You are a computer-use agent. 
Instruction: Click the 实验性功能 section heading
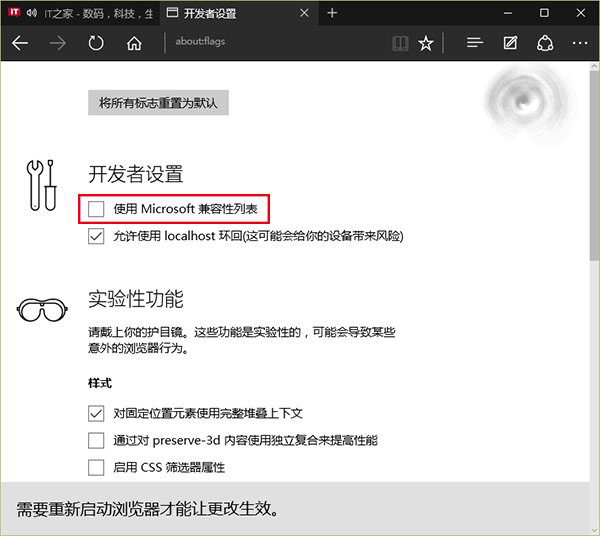(x=136, y=299)
